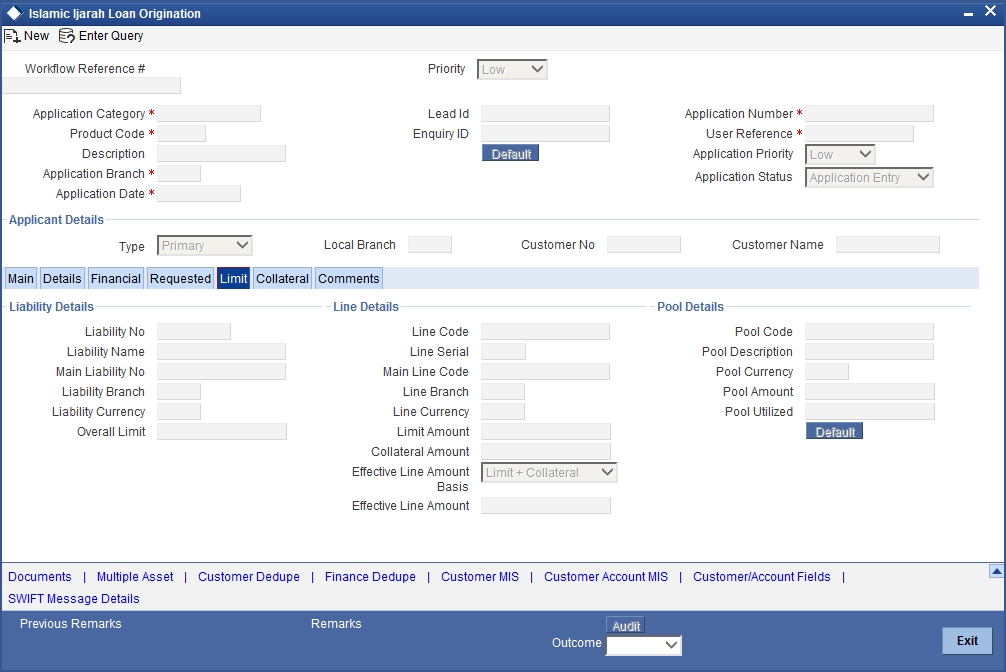
Task: Click the Audit button
Action: point(626,625)
